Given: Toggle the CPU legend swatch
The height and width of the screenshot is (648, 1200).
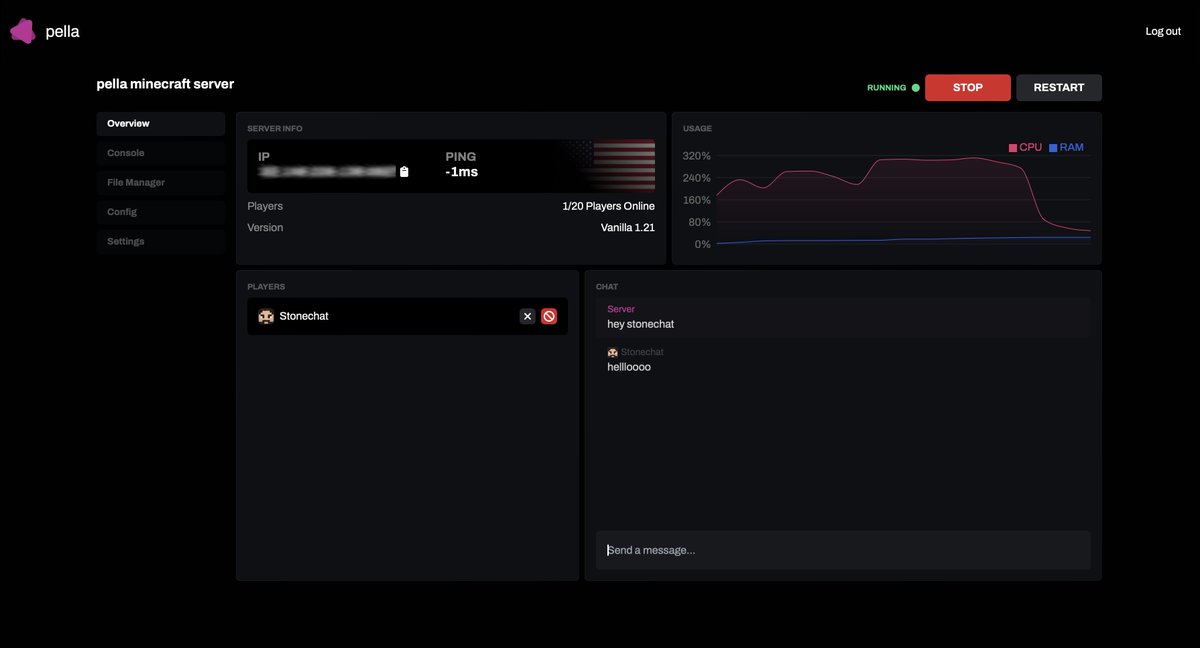Looking at the screenshot, I should pyautogui.click(x=1013, y=148).
